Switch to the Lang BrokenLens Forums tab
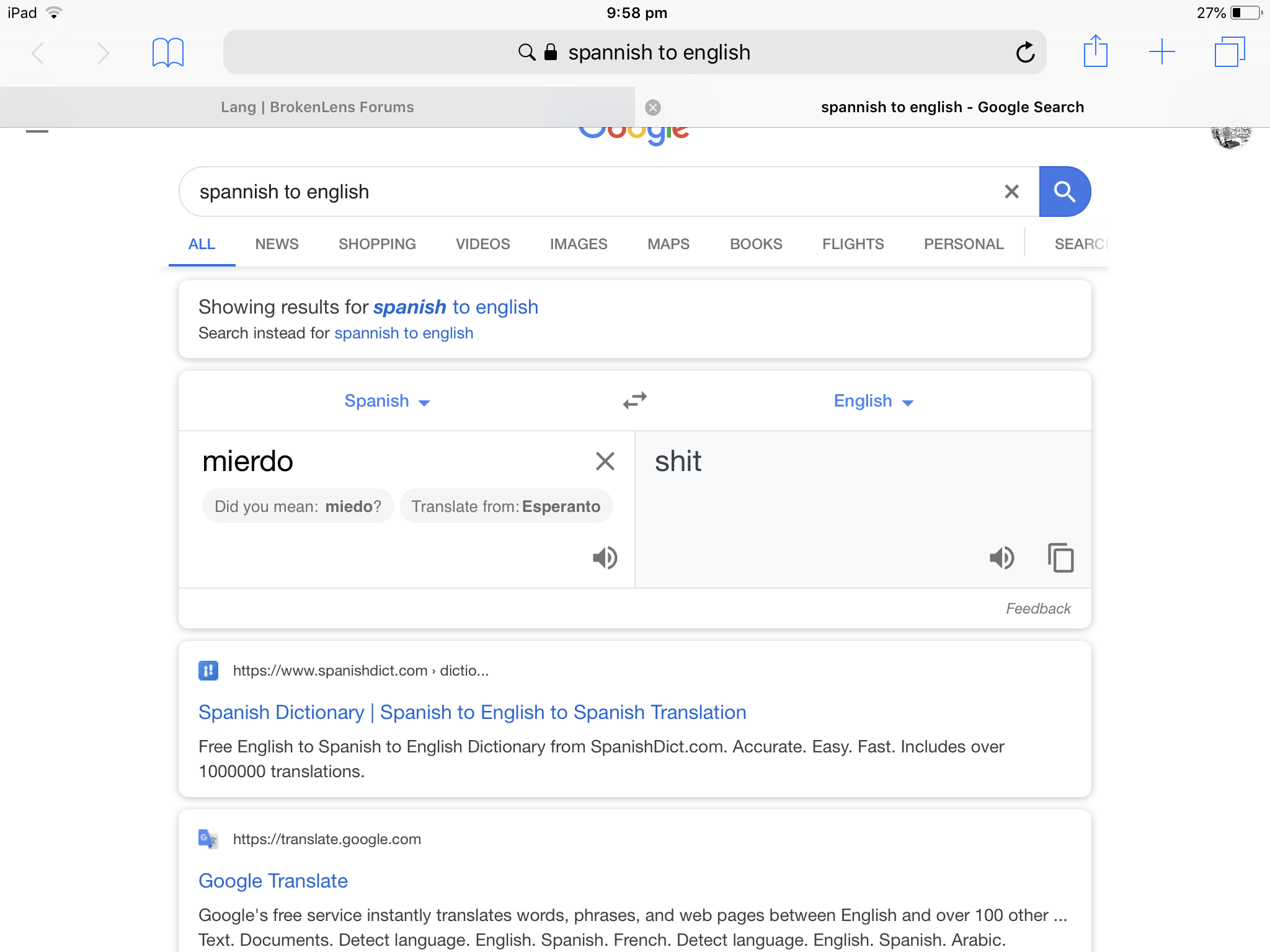This screenshot has height=952, width=1270. tap(317, 107)
